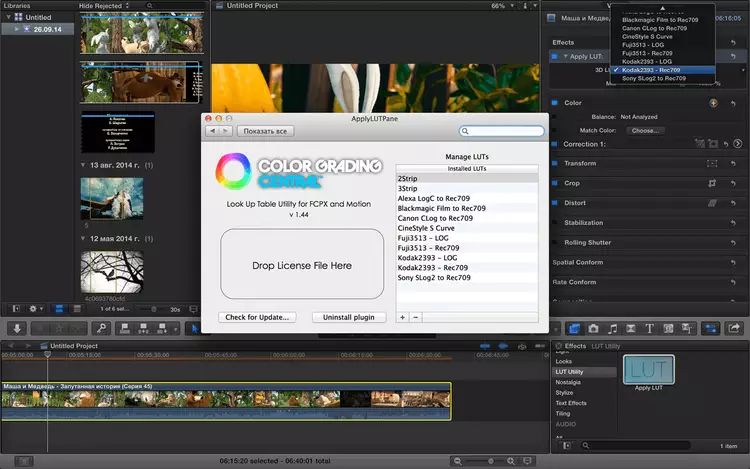Click the timeline zoom in magnifier
750x469 pixels.
tap(511, 461)
